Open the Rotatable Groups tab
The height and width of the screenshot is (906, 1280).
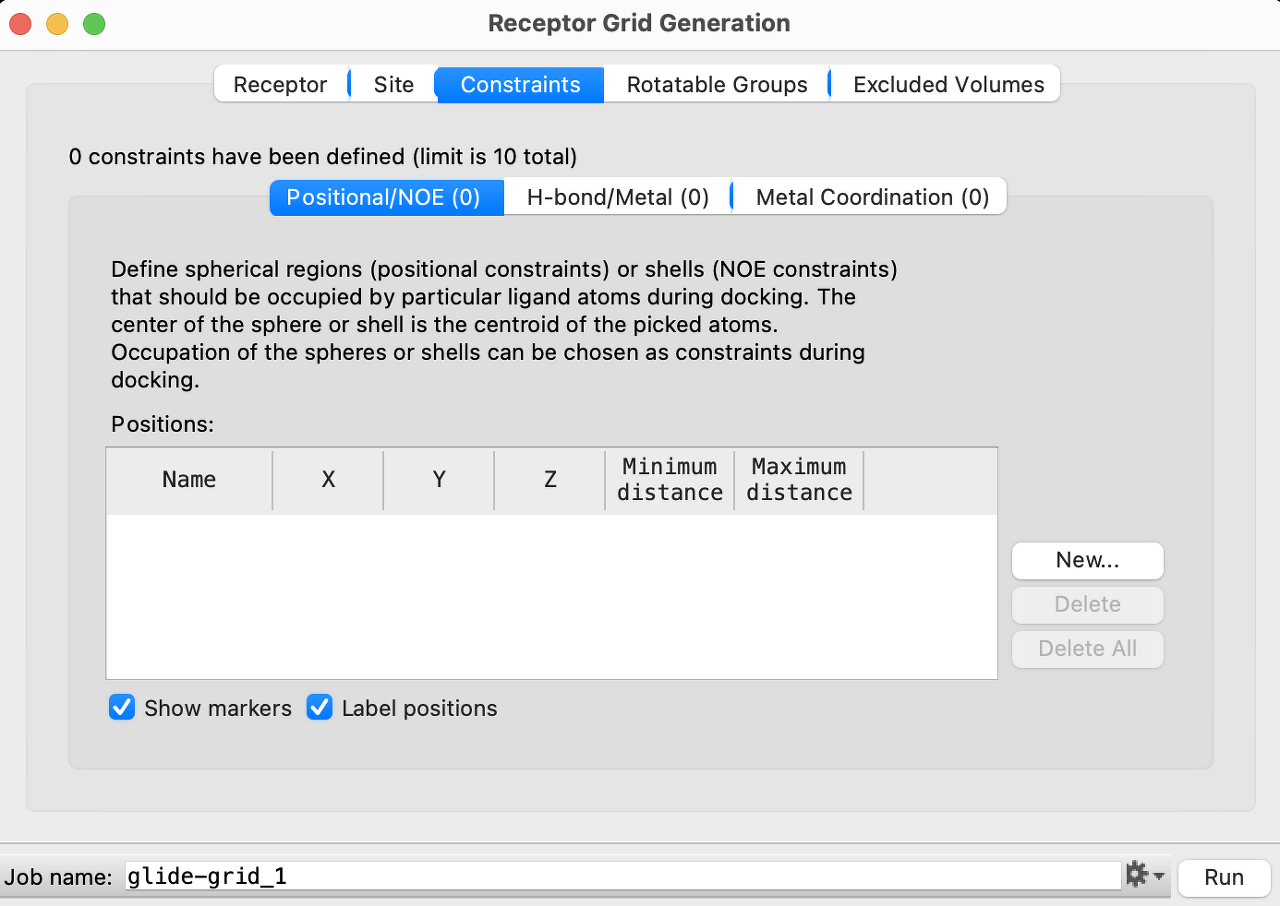pos(717,85)
